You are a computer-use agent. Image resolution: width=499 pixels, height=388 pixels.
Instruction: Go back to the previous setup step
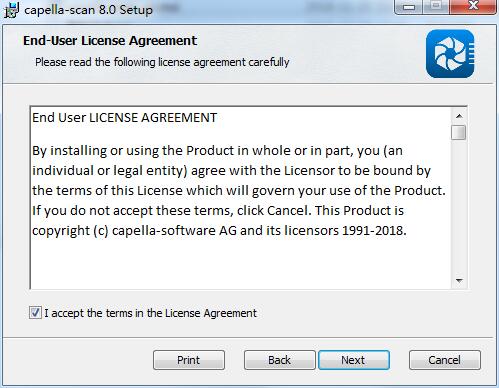click(x=280, y=360)
